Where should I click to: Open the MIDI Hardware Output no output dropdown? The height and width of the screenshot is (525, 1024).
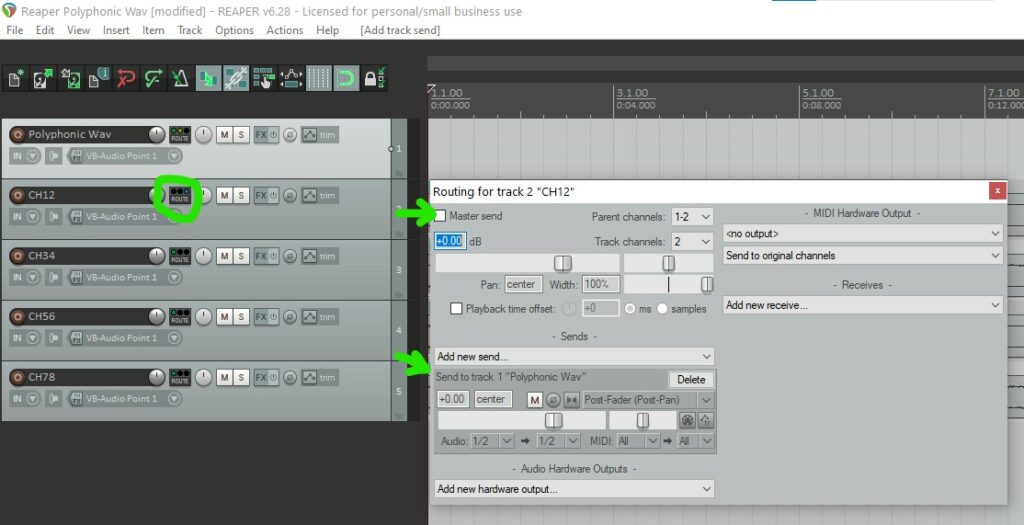coord(863,234)
